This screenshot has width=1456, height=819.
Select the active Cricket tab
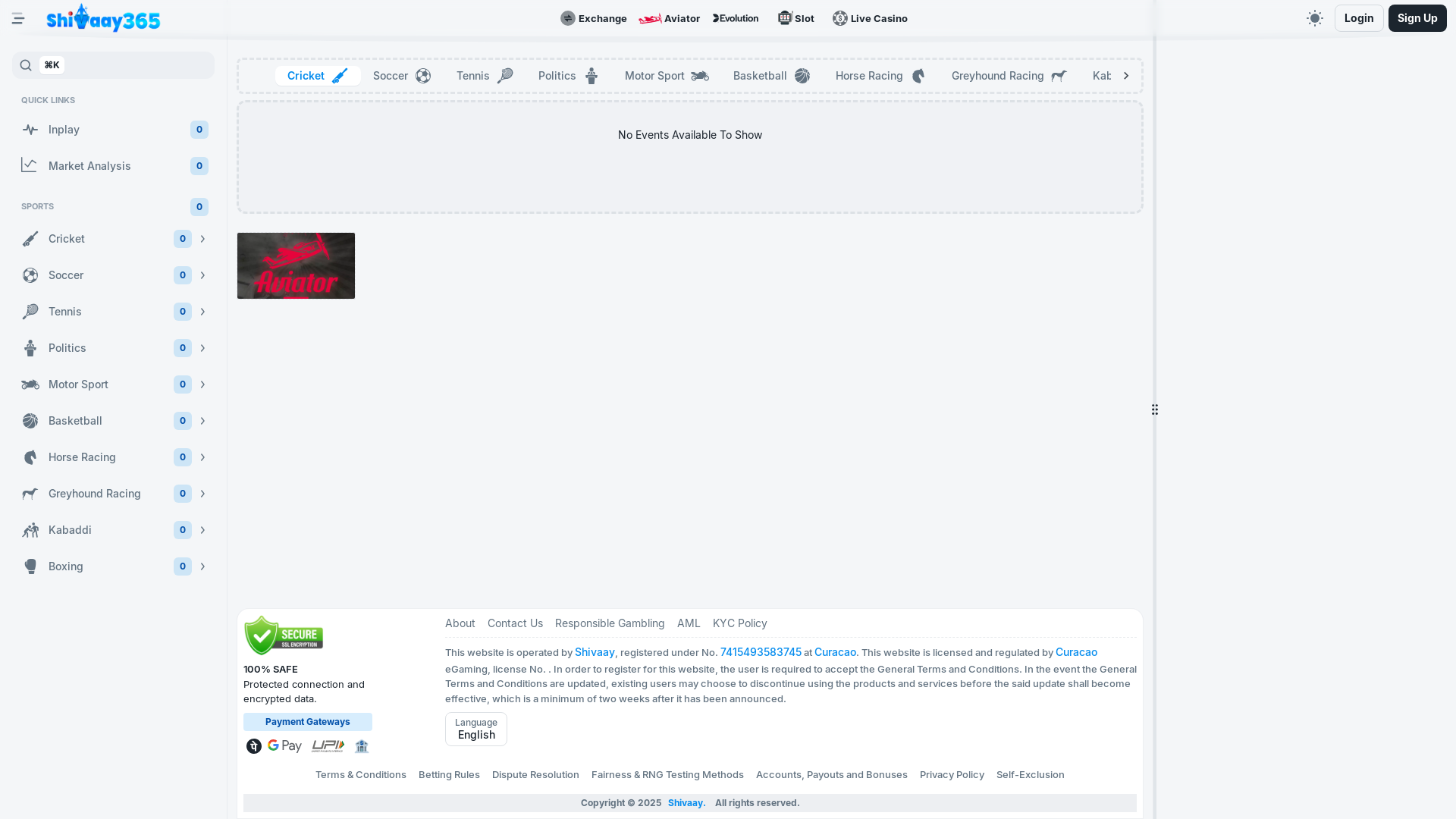pos(318,76)
